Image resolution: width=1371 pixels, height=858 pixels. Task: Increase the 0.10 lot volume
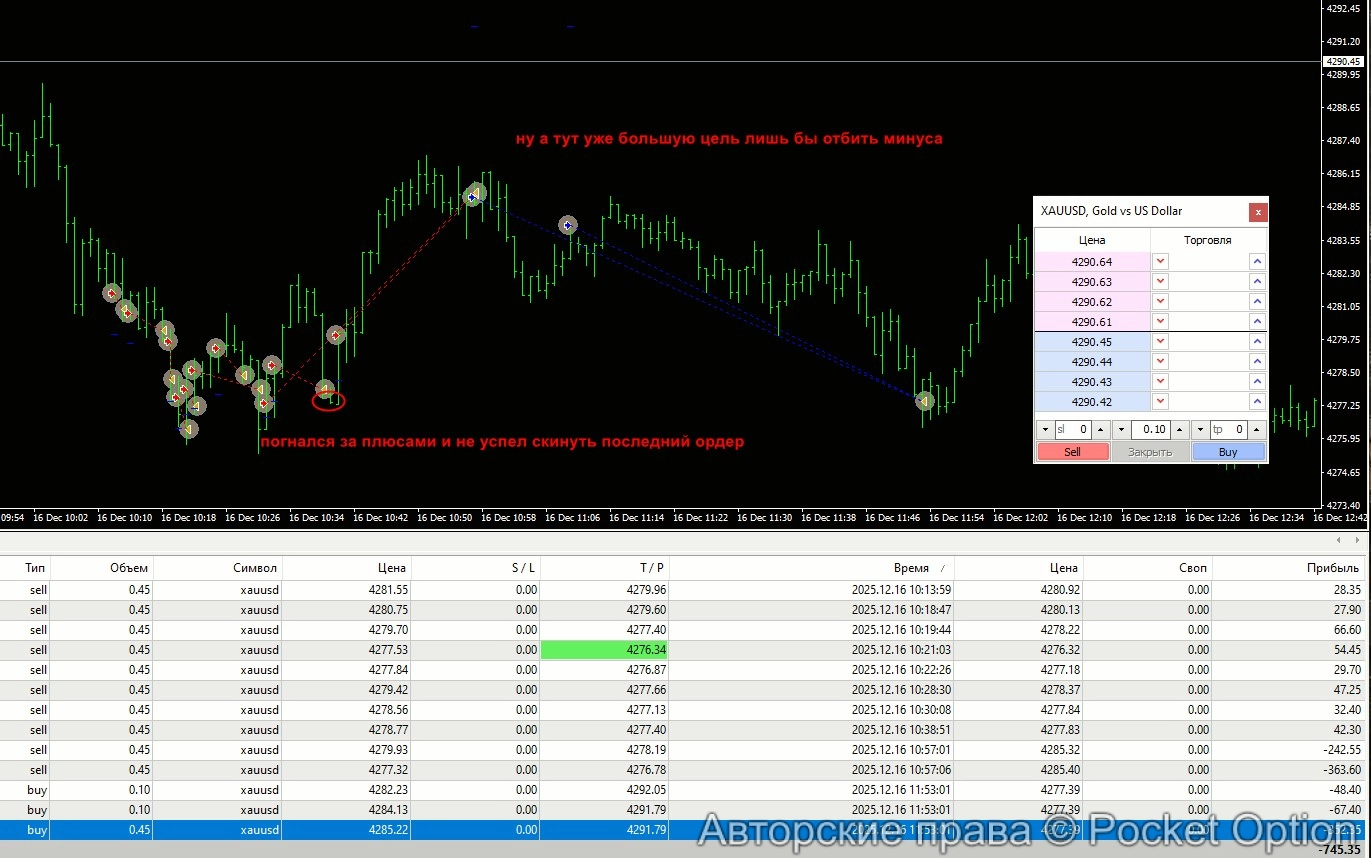(x=1178, y=430)
